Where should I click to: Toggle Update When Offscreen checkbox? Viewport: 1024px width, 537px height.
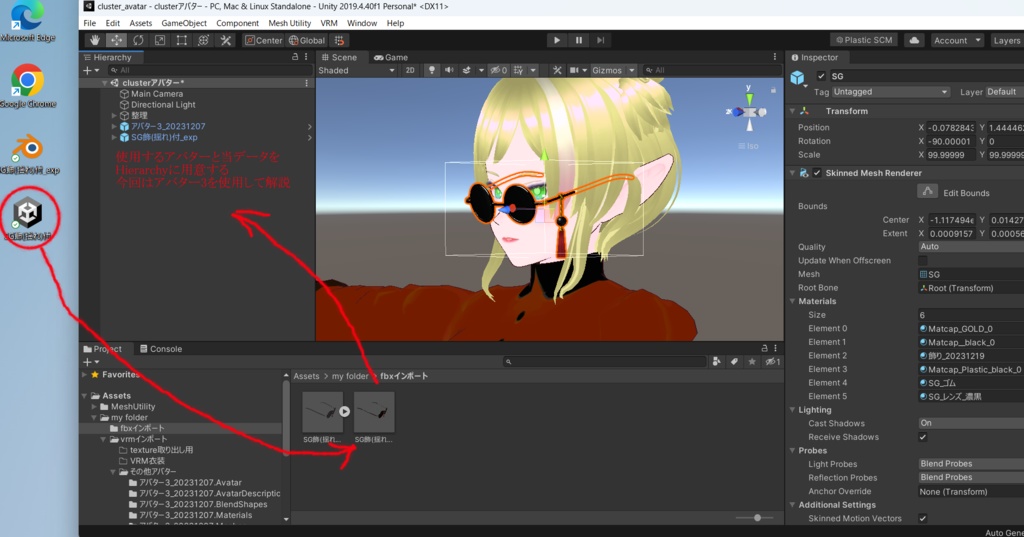click(x=923, y=261)
